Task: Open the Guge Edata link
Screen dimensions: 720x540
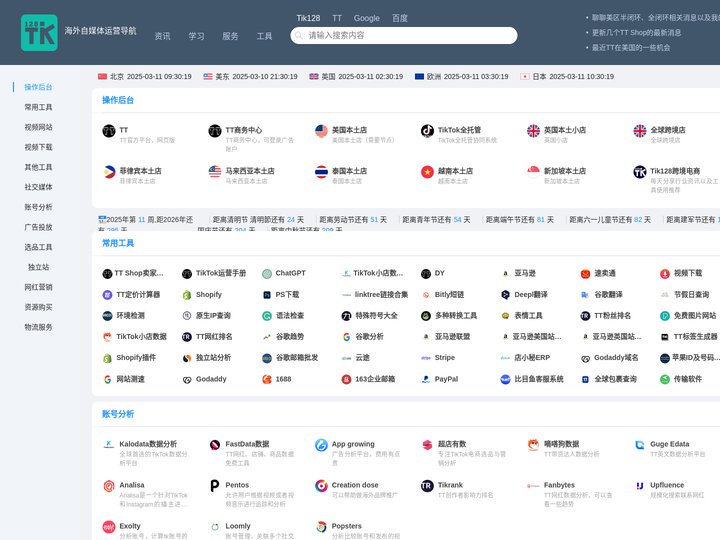Action: [x=669, y=444]
